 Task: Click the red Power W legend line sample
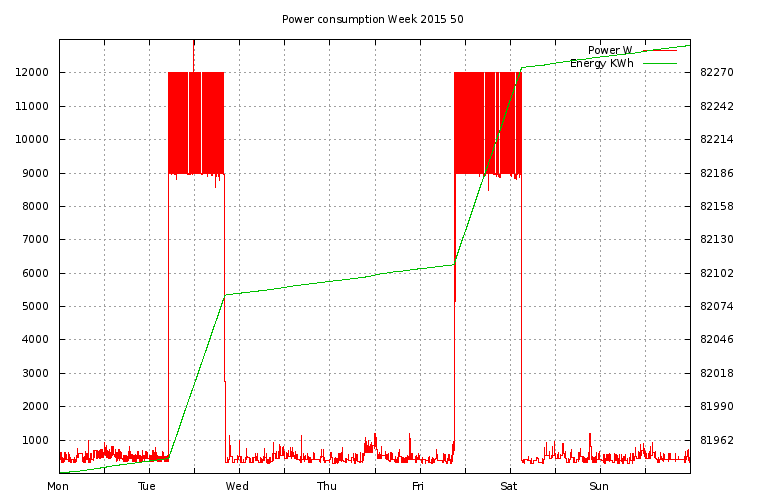coord(660,50)
